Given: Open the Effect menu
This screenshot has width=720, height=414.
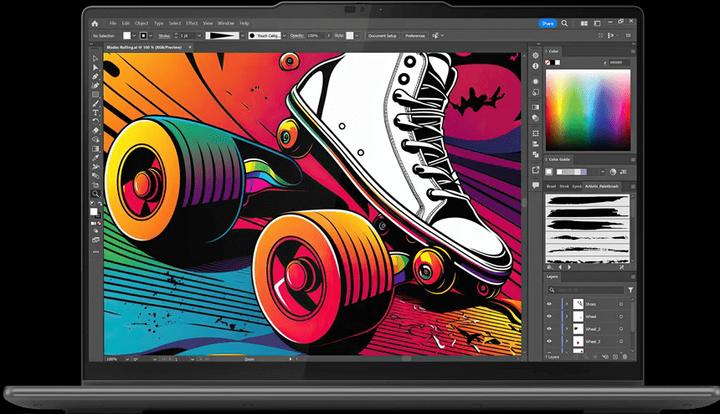Looking at the screenshot, I should pos(191,23).
